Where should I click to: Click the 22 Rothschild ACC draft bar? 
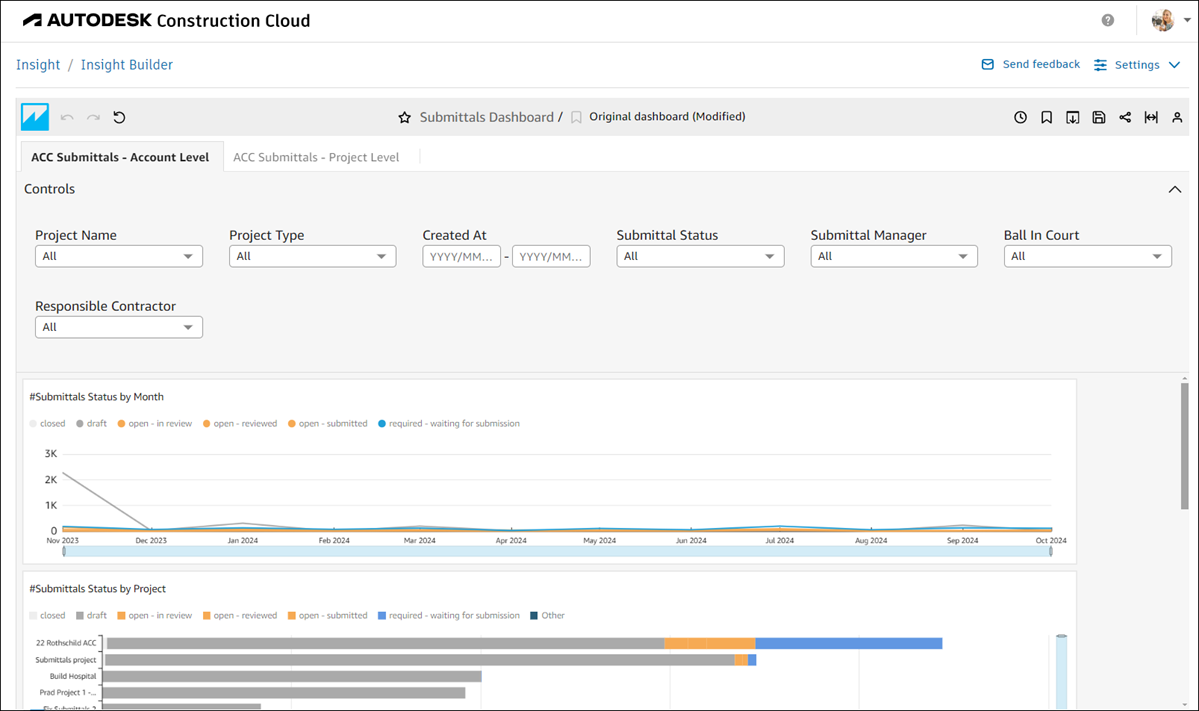pos(385,644)
